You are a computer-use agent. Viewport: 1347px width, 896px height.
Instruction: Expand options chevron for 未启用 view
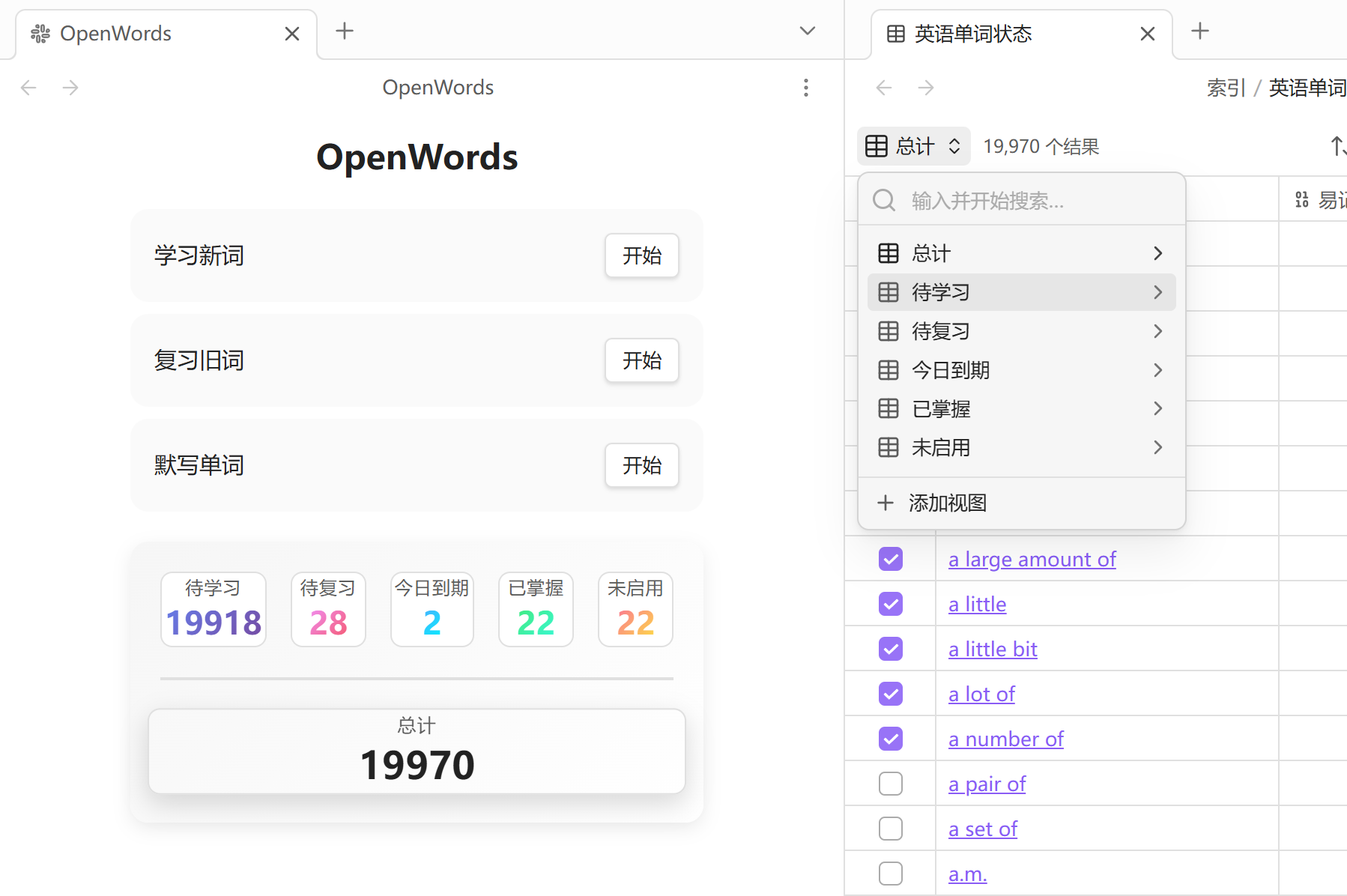[x=1158, y=447]
